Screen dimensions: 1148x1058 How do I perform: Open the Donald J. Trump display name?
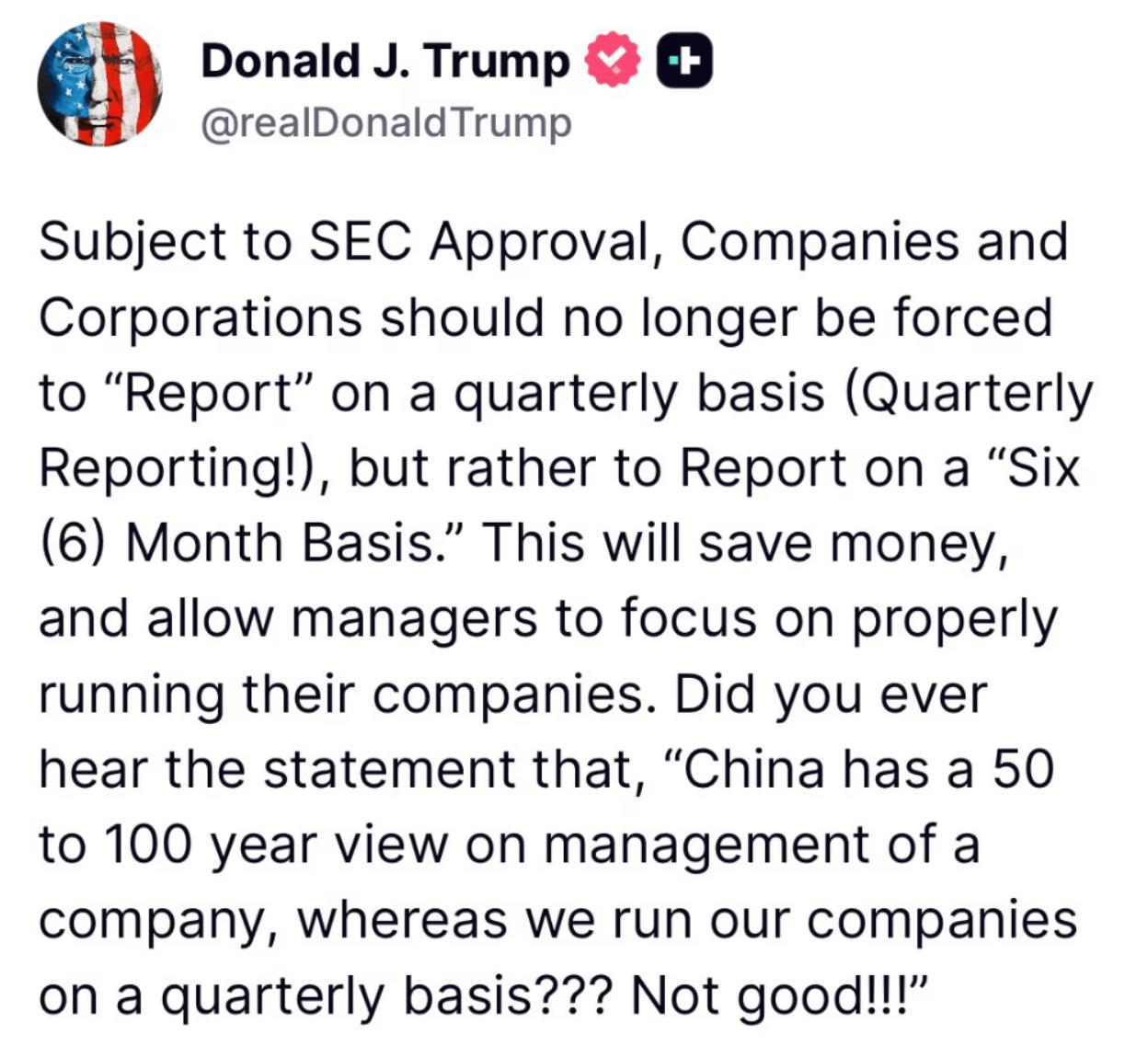coord(385,63)
